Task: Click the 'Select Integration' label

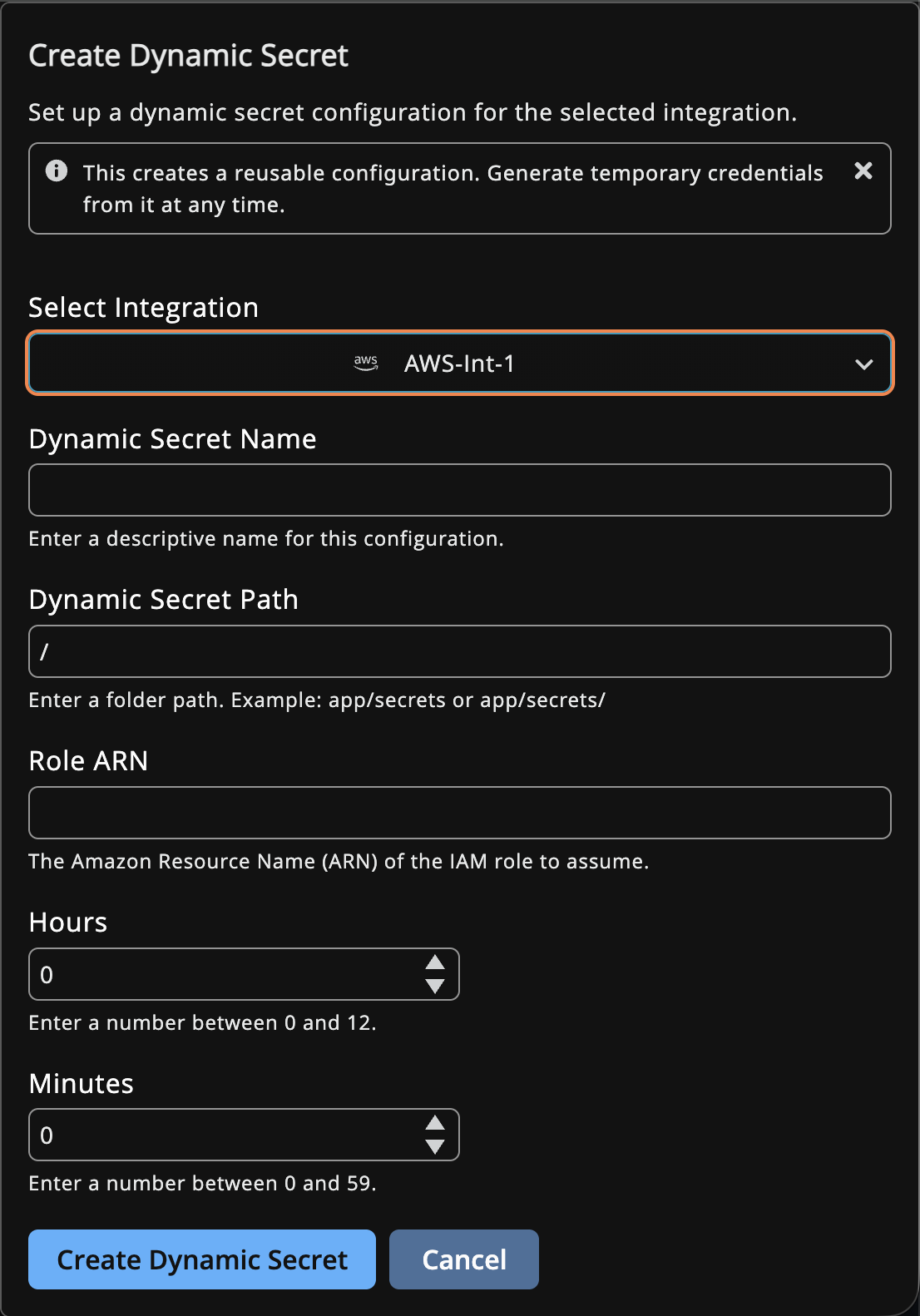Action: (144, 308)
